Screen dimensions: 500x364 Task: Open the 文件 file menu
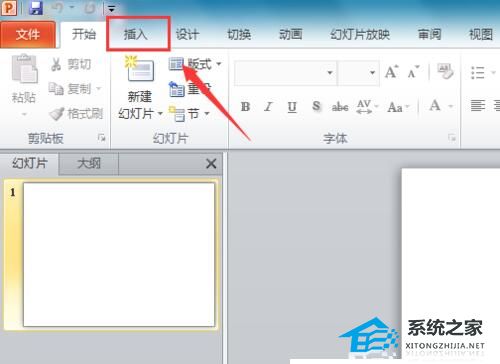click(28, 34)
